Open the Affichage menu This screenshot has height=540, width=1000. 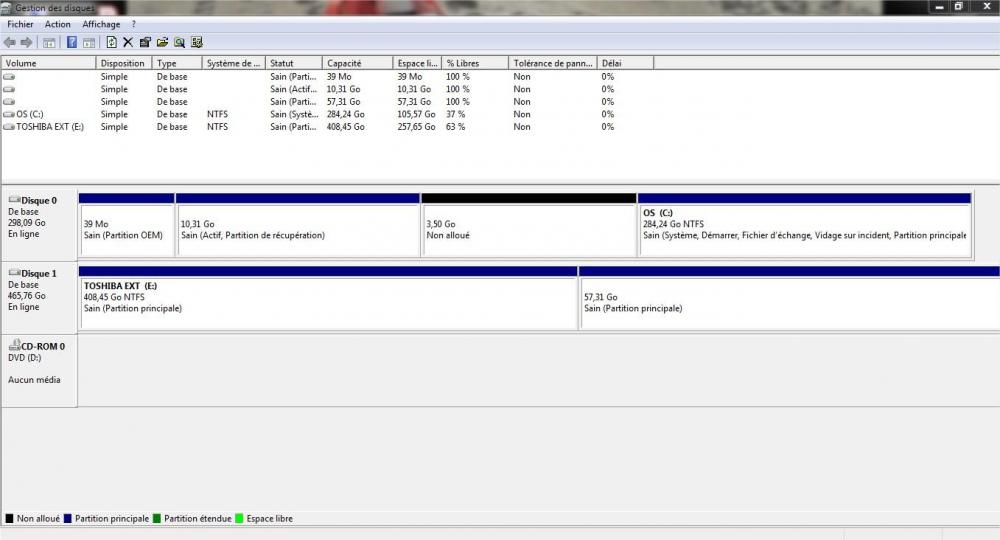(101, 24)
